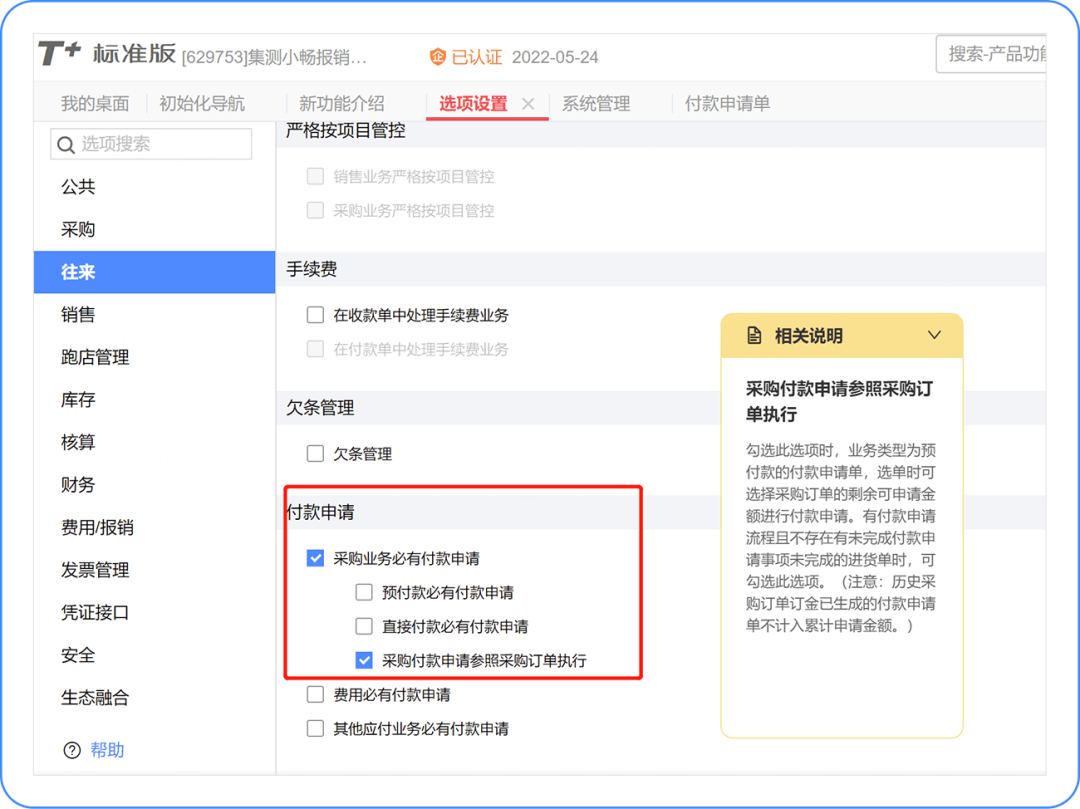Viewport: 1080px width, 809px height.
Task: Uncheck 采购付款申请参照采购订单执行
Action: [x=364, y=660]
